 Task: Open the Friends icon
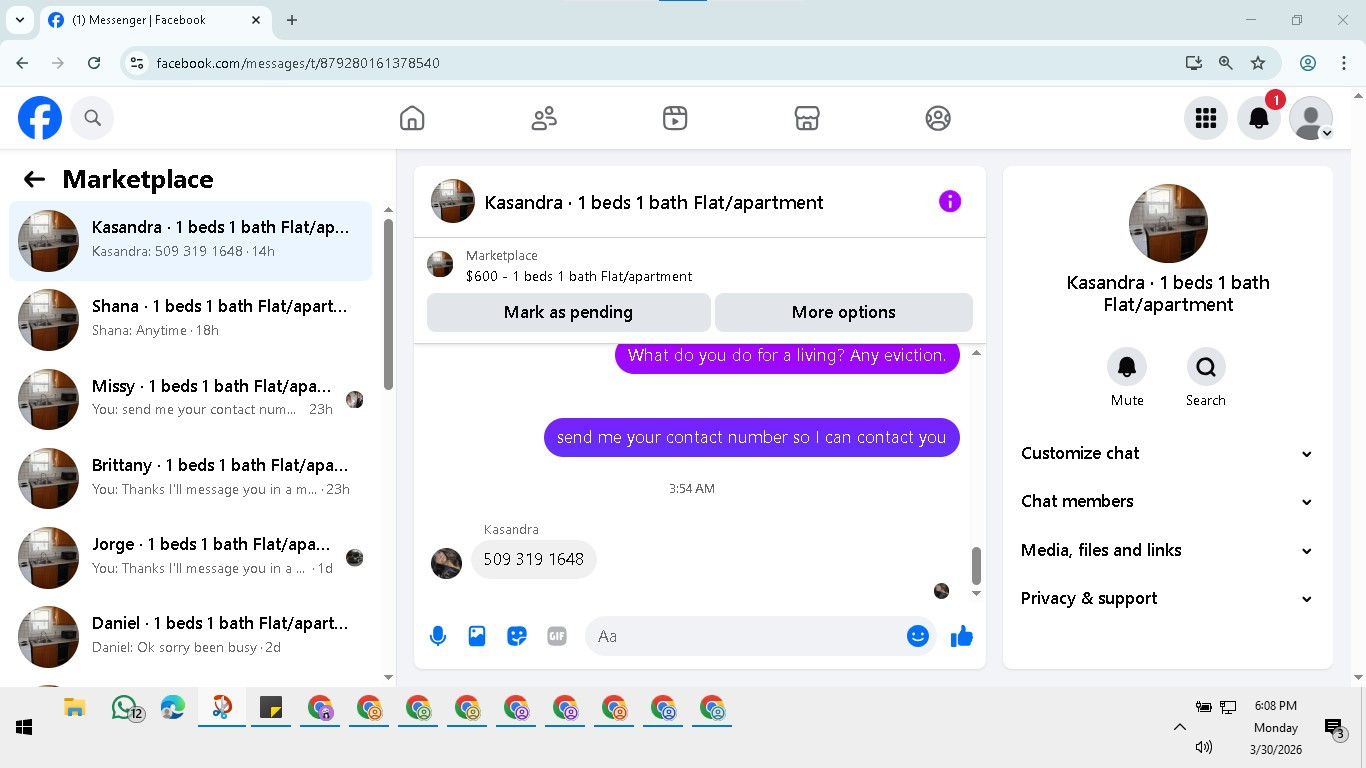(x=544, y=118)
